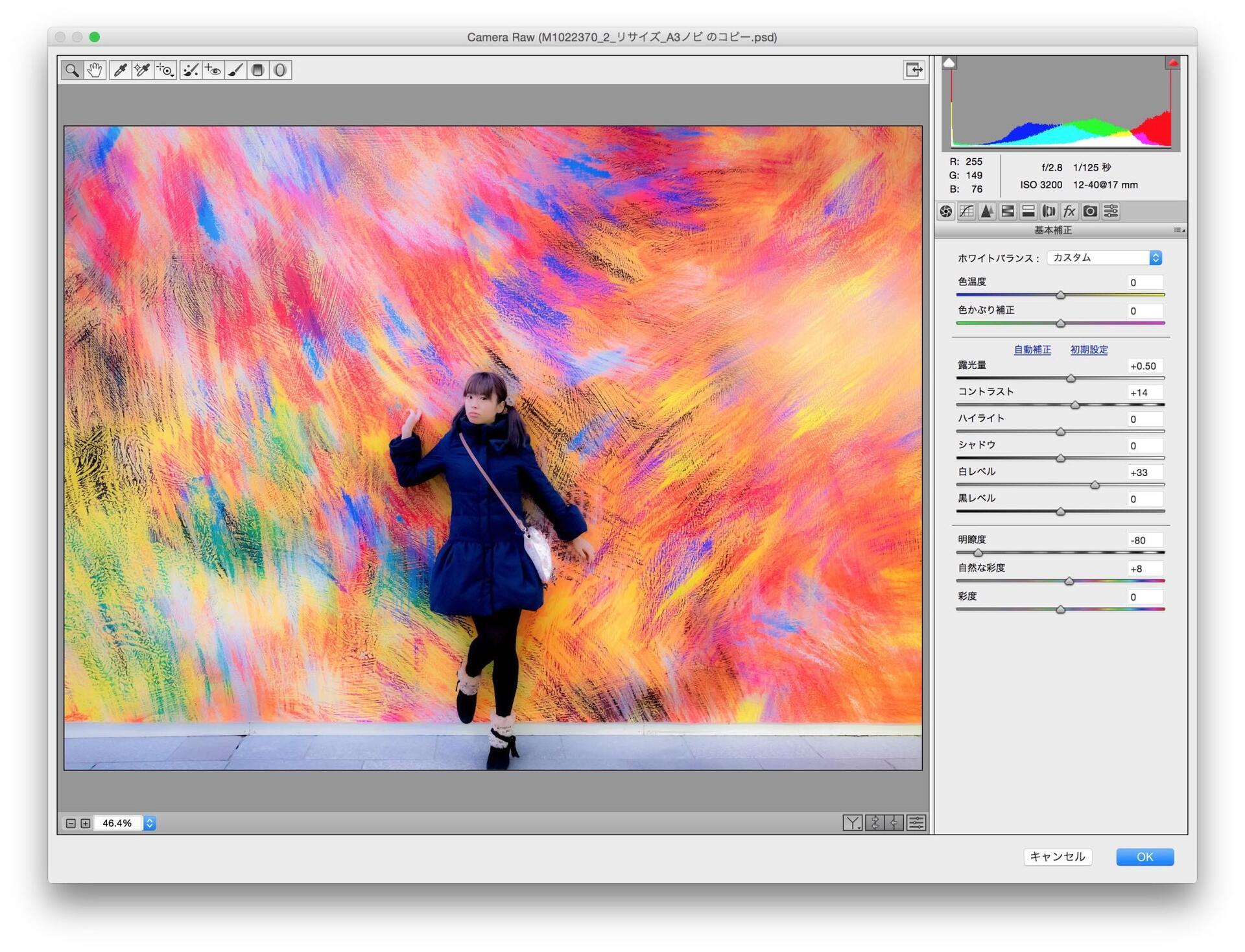Viewport: 1245px width, 952px height.
Task: Click the 彩度 value field
Action: tap(1144, 597)
